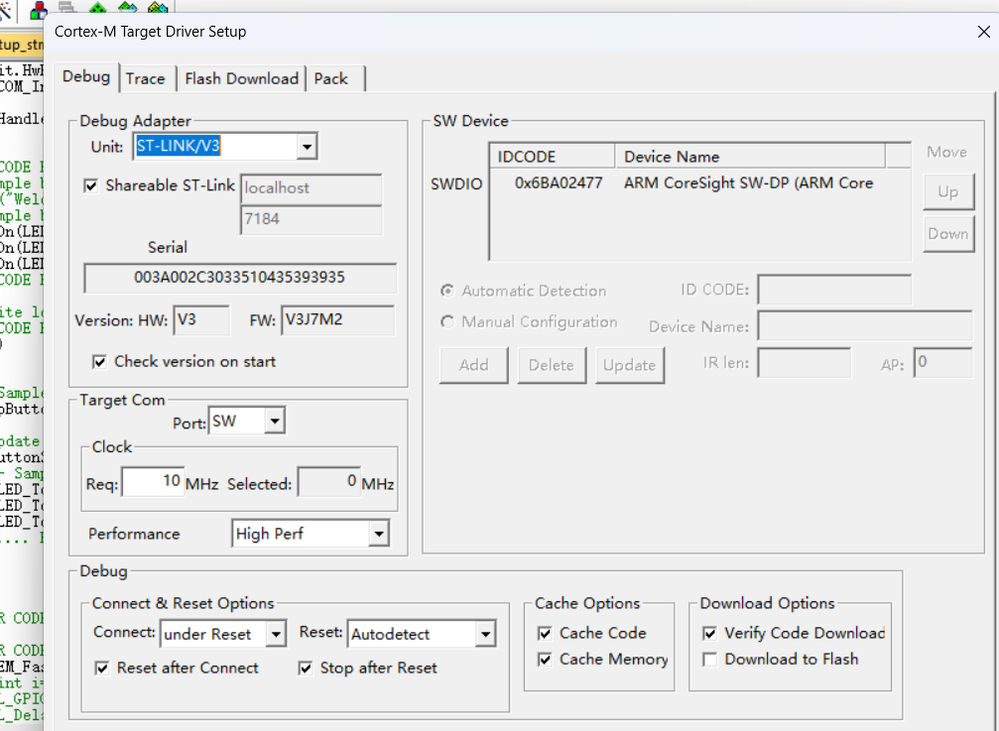Open the Port SW dropdown
The height and width of the screenshot is (731, 999).
[x=275, y=421]
